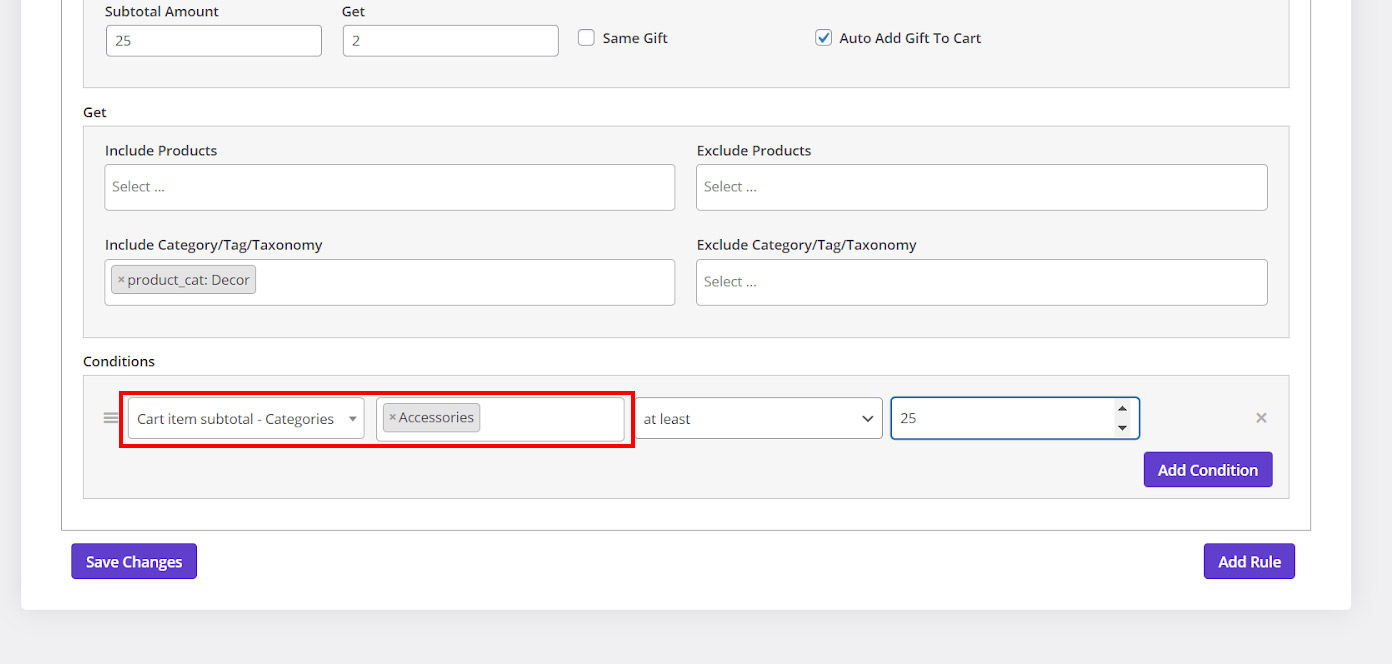Click the drag handle on the condition row
The height and width of the screenshot is (664, 1392).
111,418
